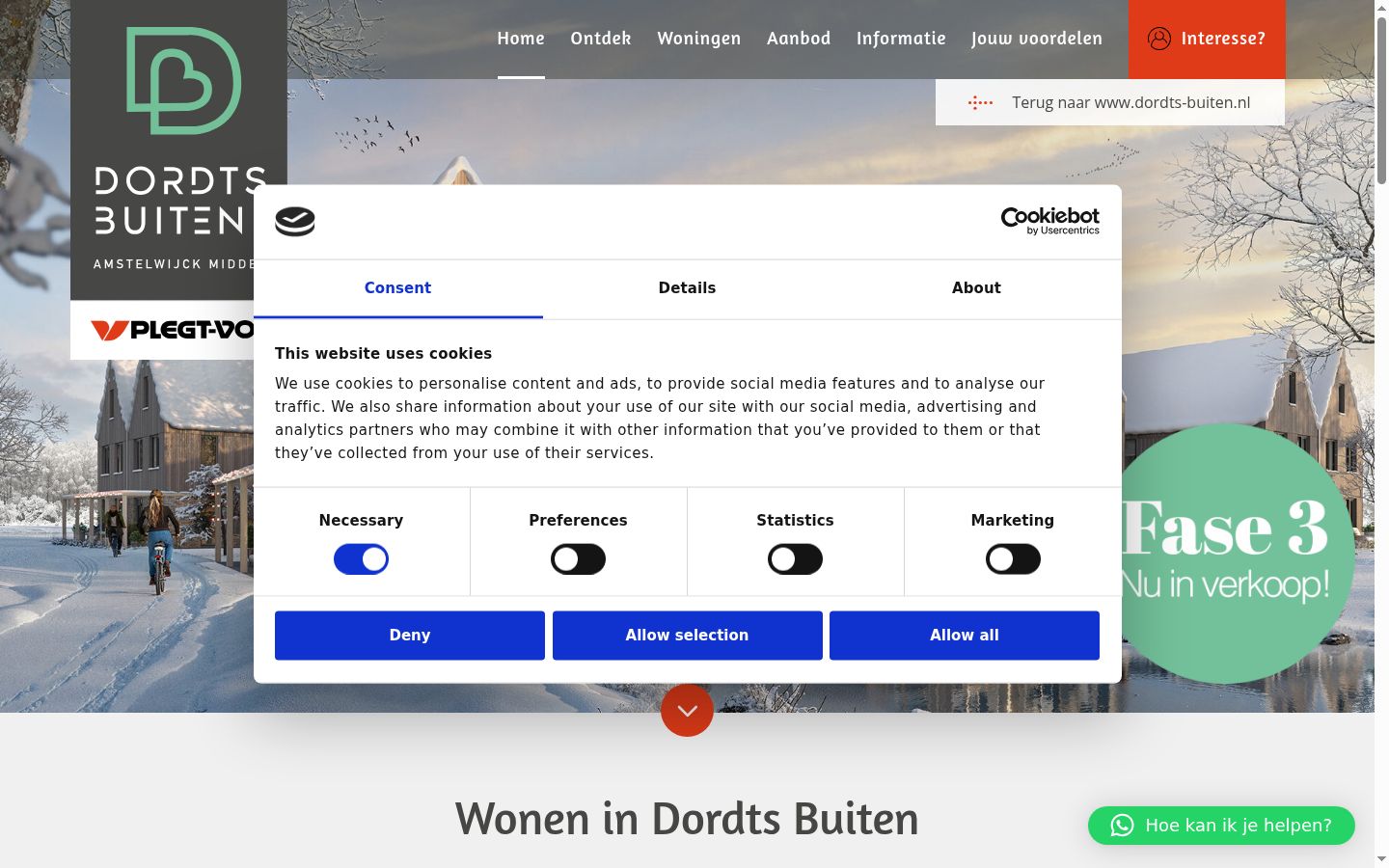
Task: Open Cookiebot by Usercentrics link
Action: (1050, 221)
